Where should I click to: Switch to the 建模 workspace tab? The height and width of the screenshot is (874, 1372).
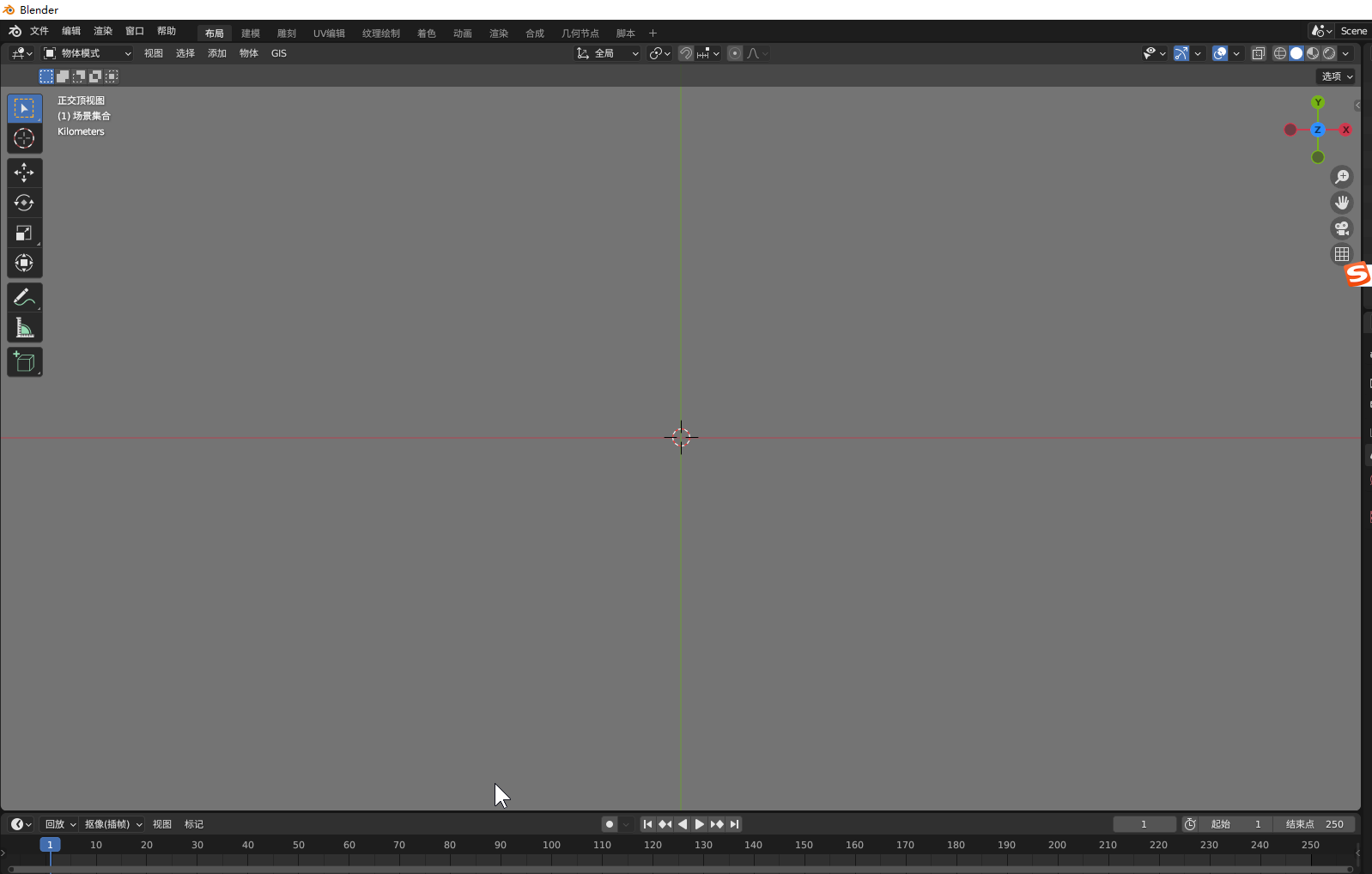(251, 33)
